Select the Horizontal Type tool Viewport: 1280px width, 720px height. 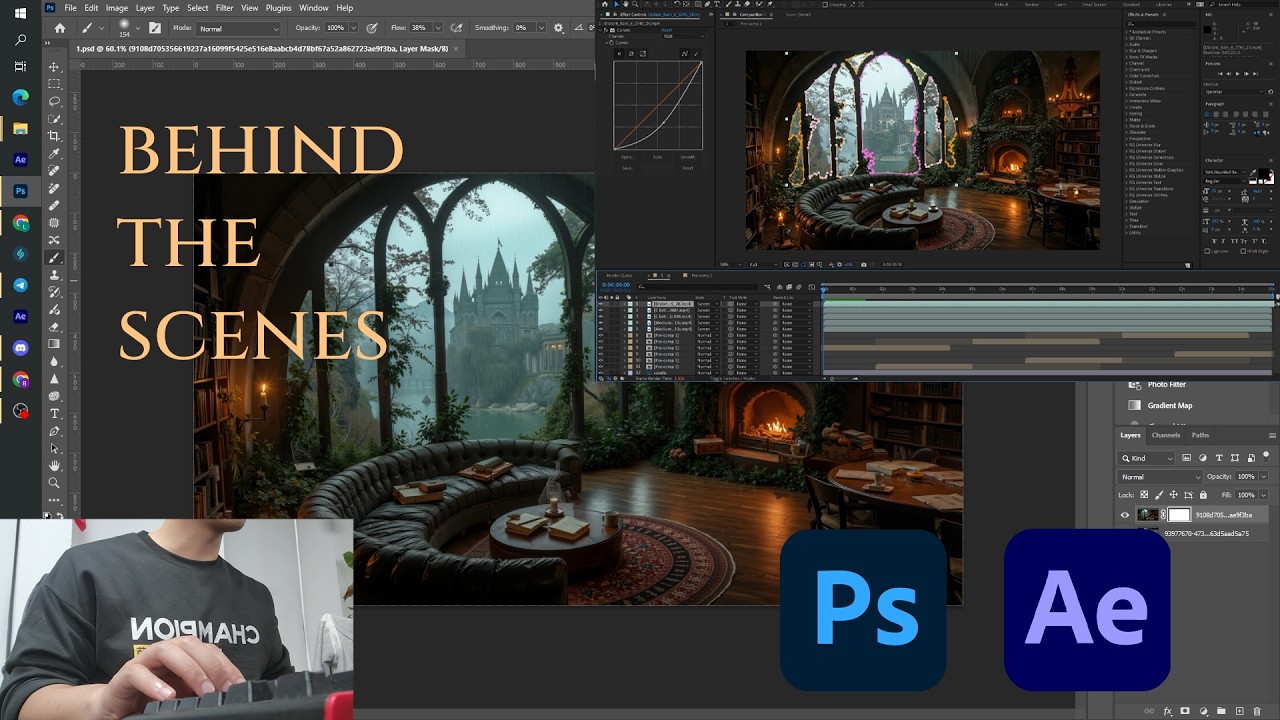pyautogui.click(x=55, y=413)
